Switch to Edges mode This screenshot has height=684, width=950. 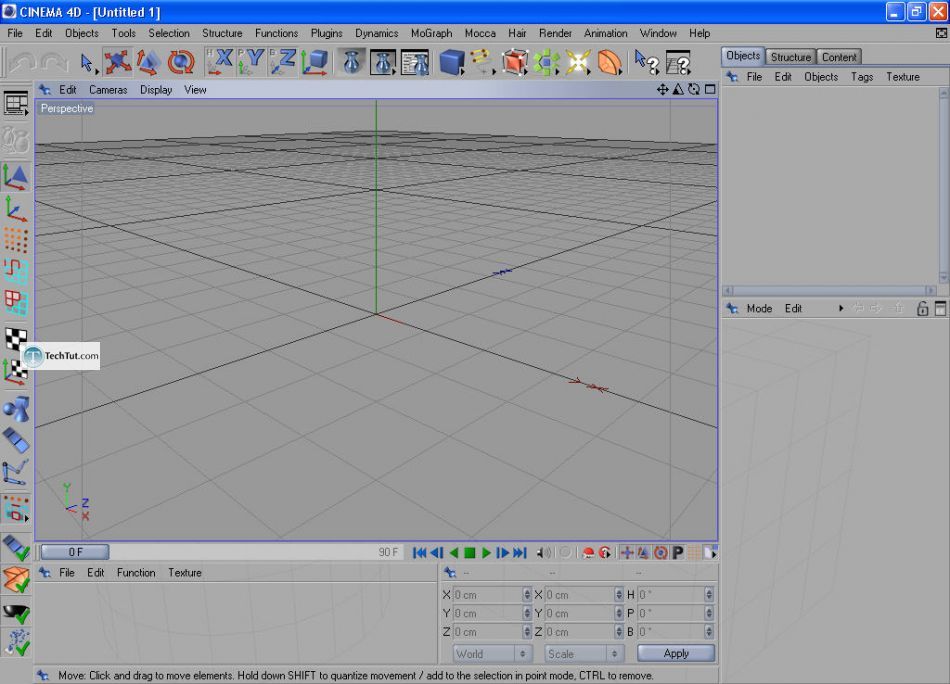[16, 271]
